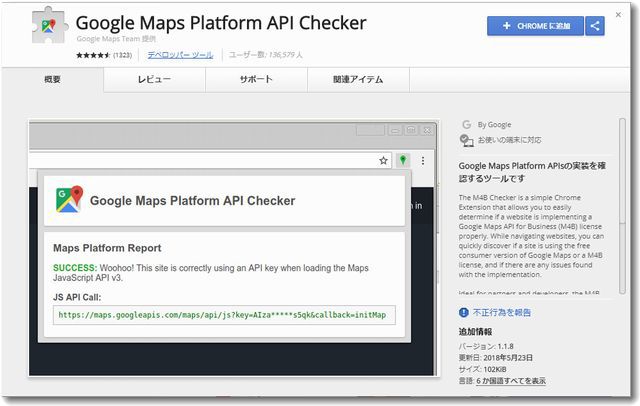Screen dimensions: 640x406
Task: Click the extension preview screenshot
Action: click(233, 248)
